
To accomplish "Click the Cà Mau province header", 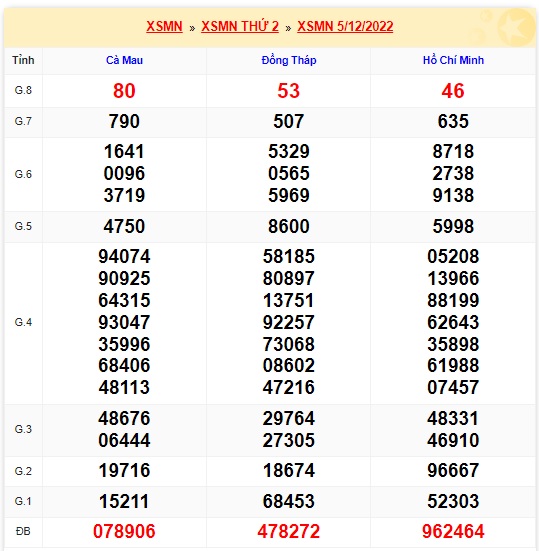I will click(124, 60).
